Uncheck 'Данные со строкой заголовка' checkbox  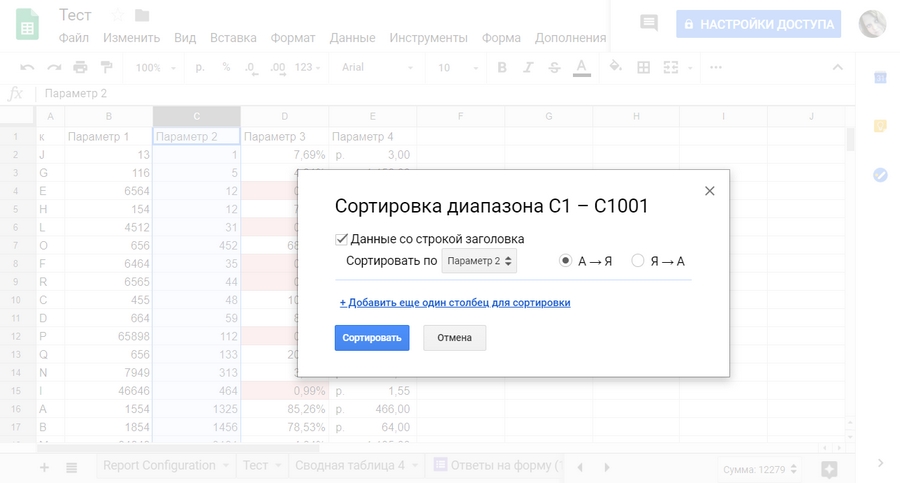[341, 239]
